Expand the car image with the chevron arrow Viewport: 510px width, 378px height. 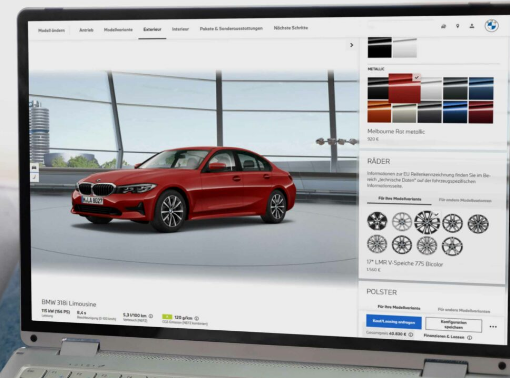point(351,45)
